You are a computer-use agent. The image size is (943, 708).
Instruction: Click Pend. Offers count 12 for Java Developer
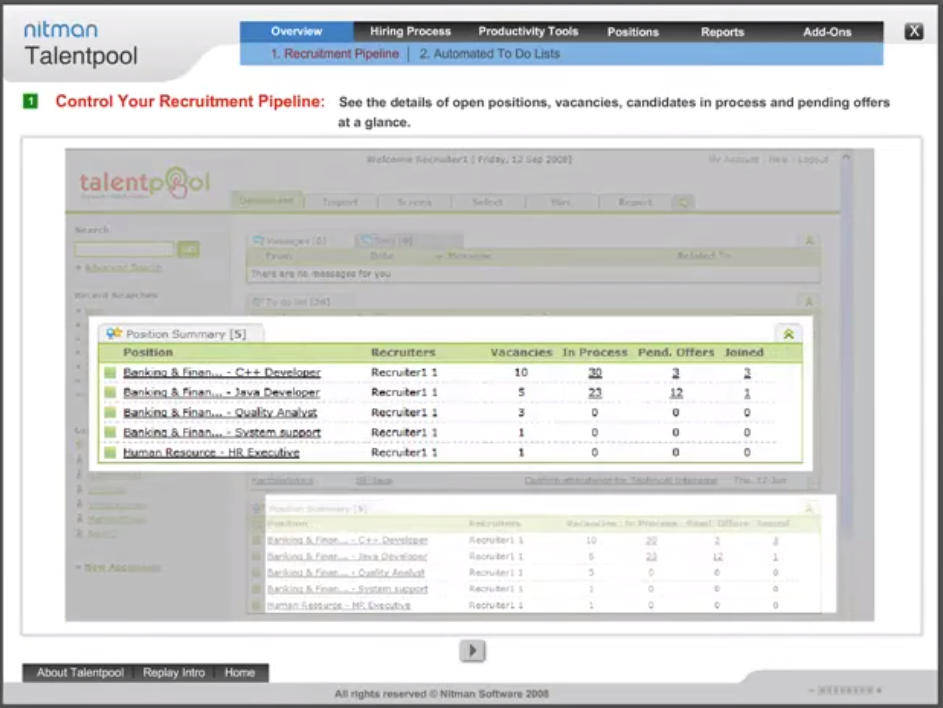click(x=676, y=392)
